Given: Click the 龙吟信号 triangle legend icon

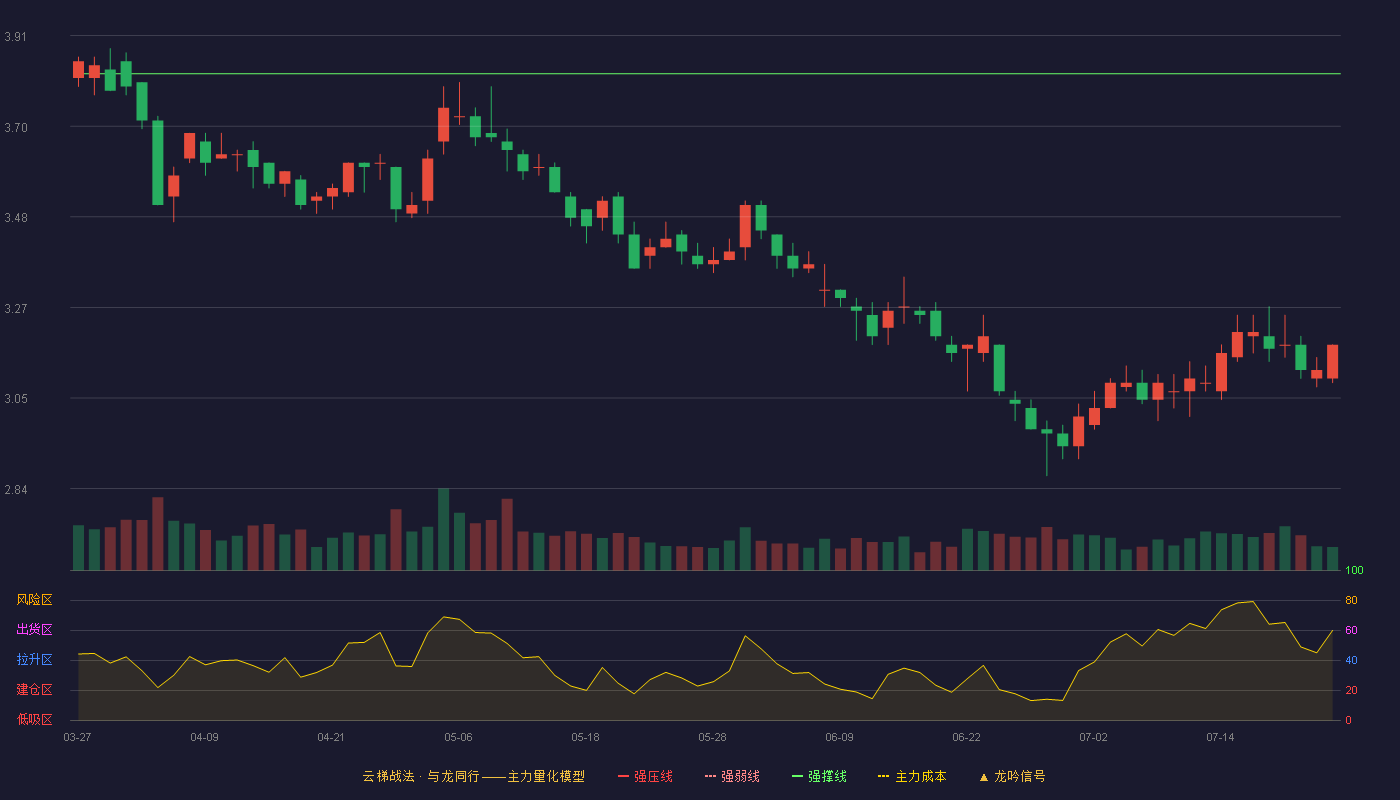Looking at the screenshot, I should (984, 777).
